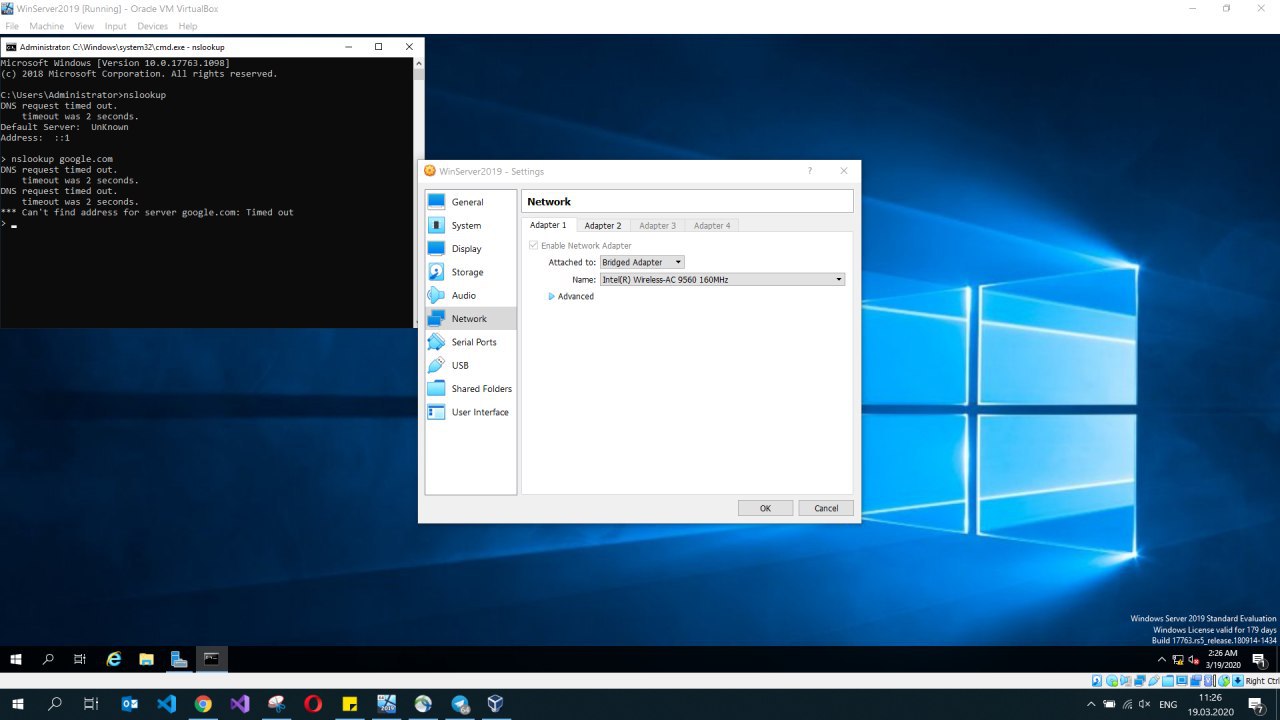Image resolution: width=1280 pixels, height=720 pixels.
Task: Open Task View in the guest taskbar
Action: (x=80, y=659)
